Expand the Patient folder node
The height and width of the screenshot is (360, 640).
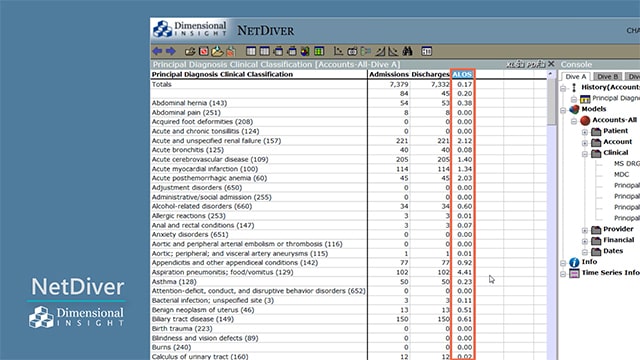[x=585, y=132]
